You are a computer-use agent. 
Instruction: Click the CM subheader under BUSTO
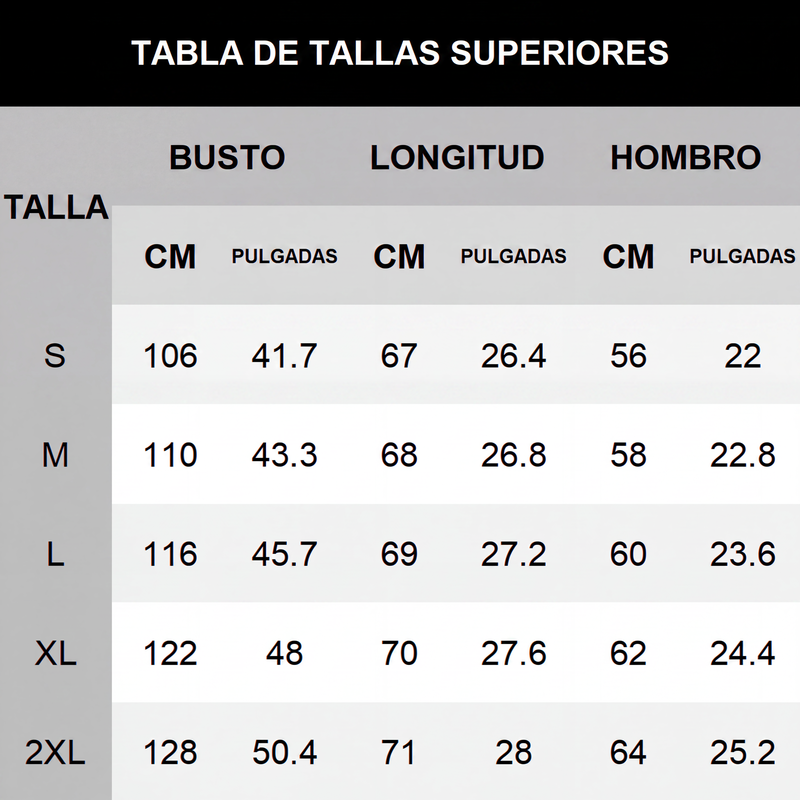pos(170,257)
